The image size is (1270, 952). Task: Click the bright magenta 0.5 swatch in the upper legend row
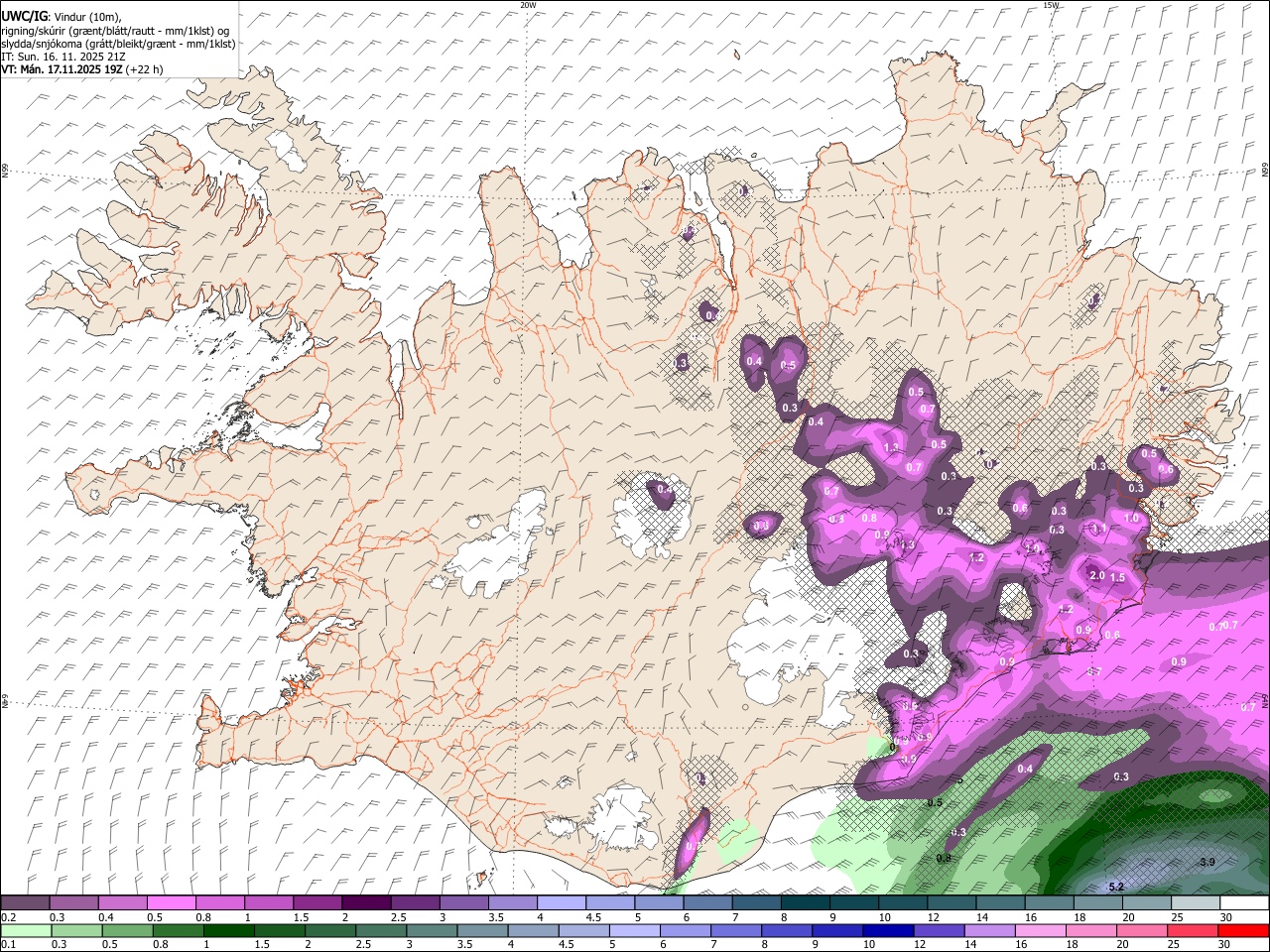[171, 903]
